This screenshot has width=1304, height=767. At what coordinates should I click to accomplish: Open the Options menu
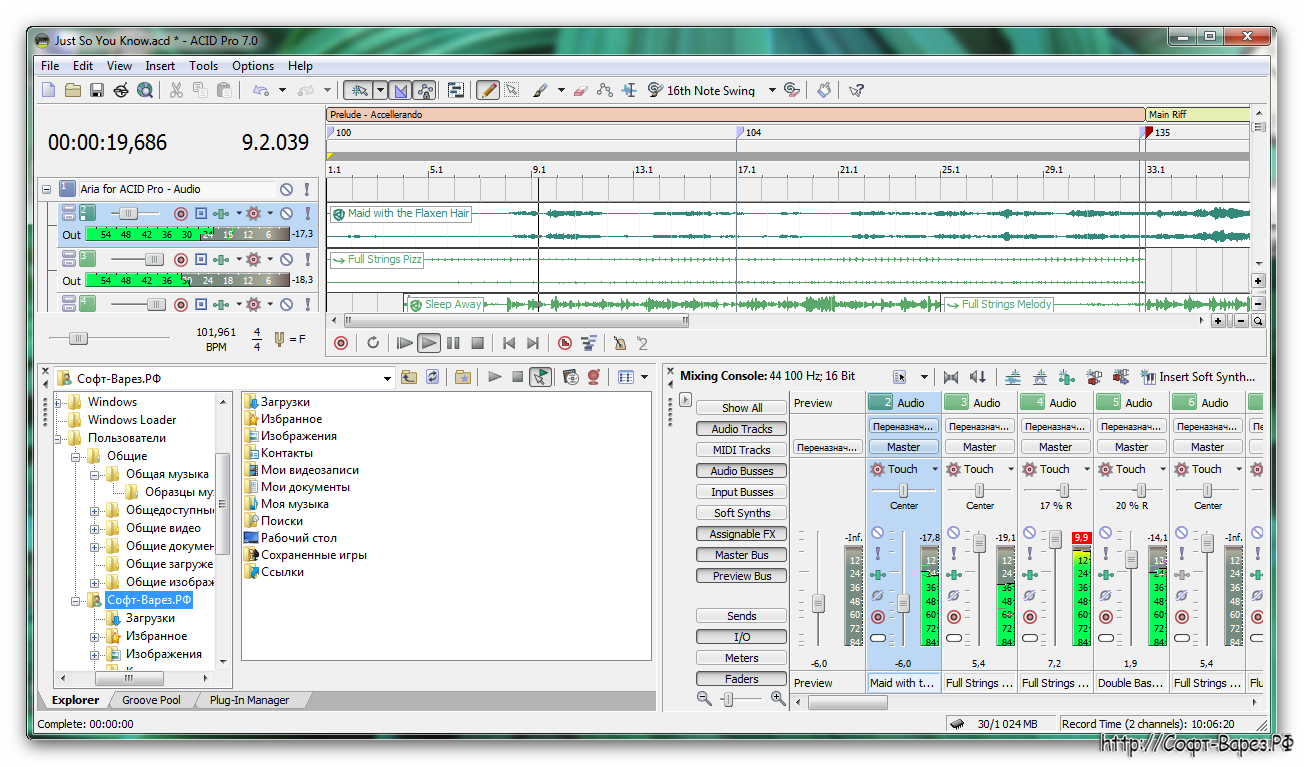click(x=253, y=66)
